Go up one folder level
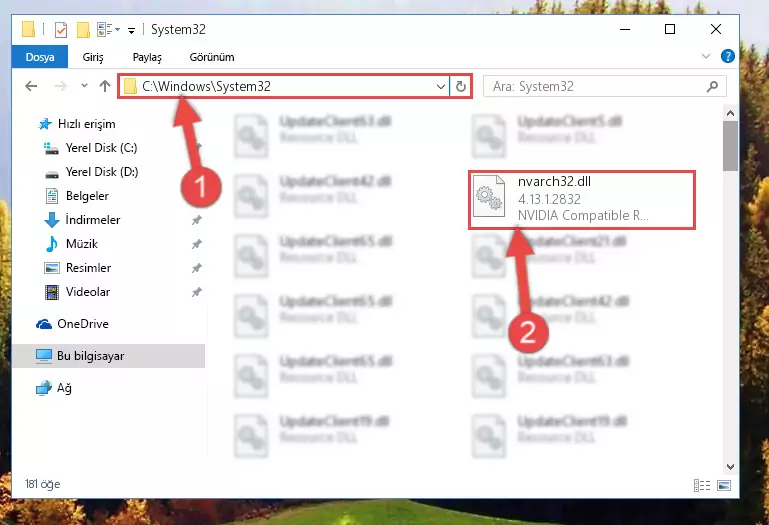Screen dimensions: 769x525 tap(104, 86)
